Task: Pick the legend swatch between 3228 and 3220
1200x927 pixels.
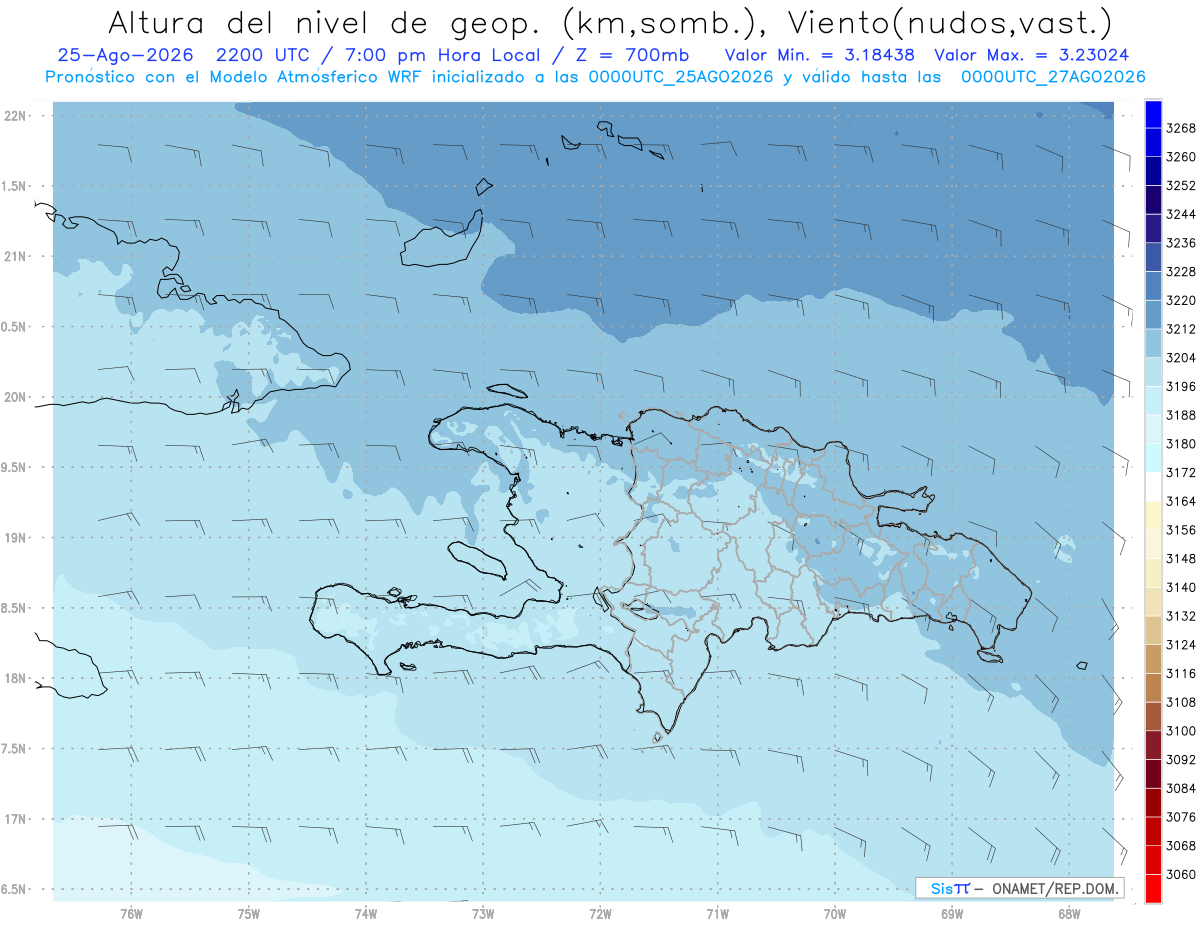Action: (1153, 286)
